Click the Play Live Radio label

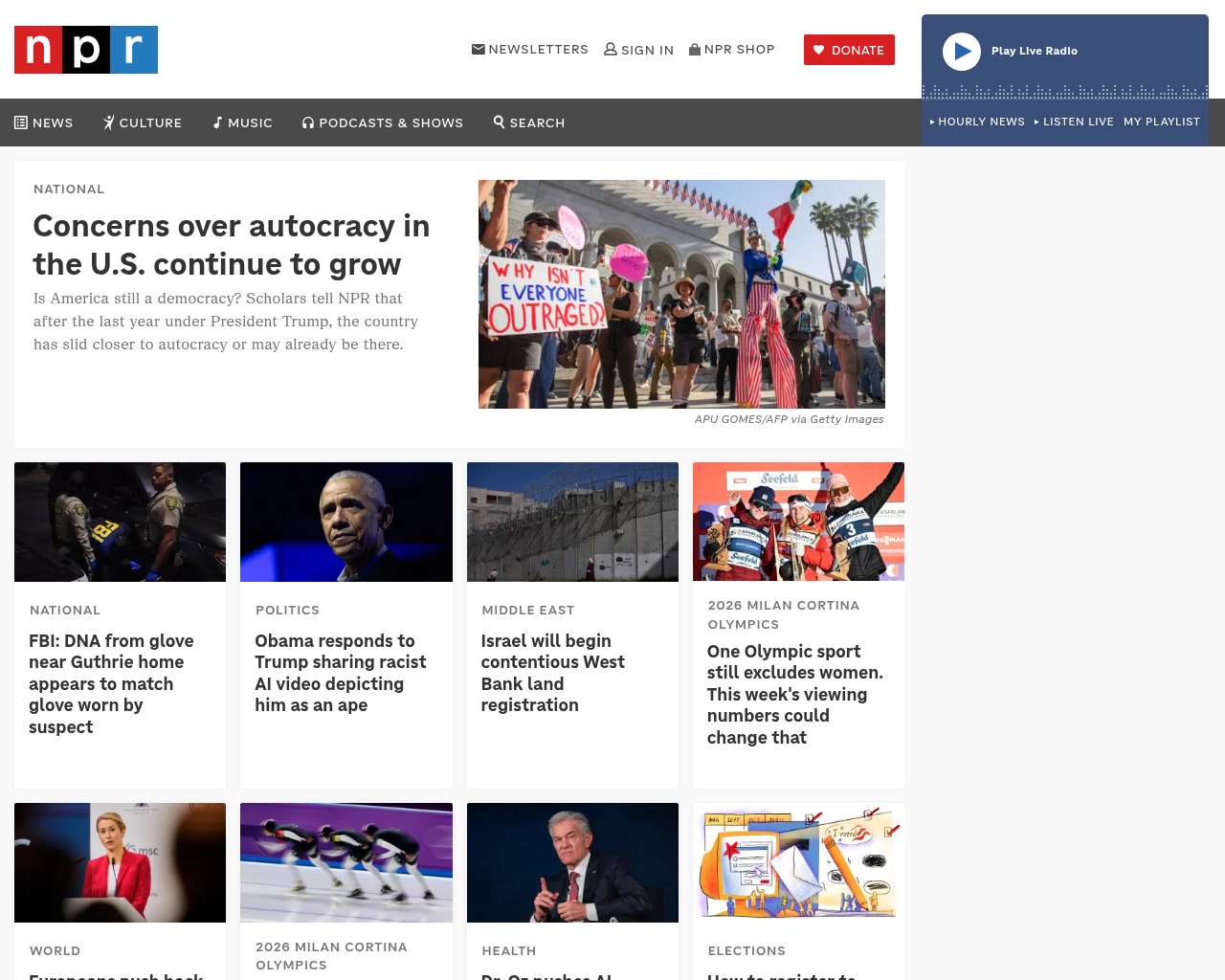click(1035, 51)
